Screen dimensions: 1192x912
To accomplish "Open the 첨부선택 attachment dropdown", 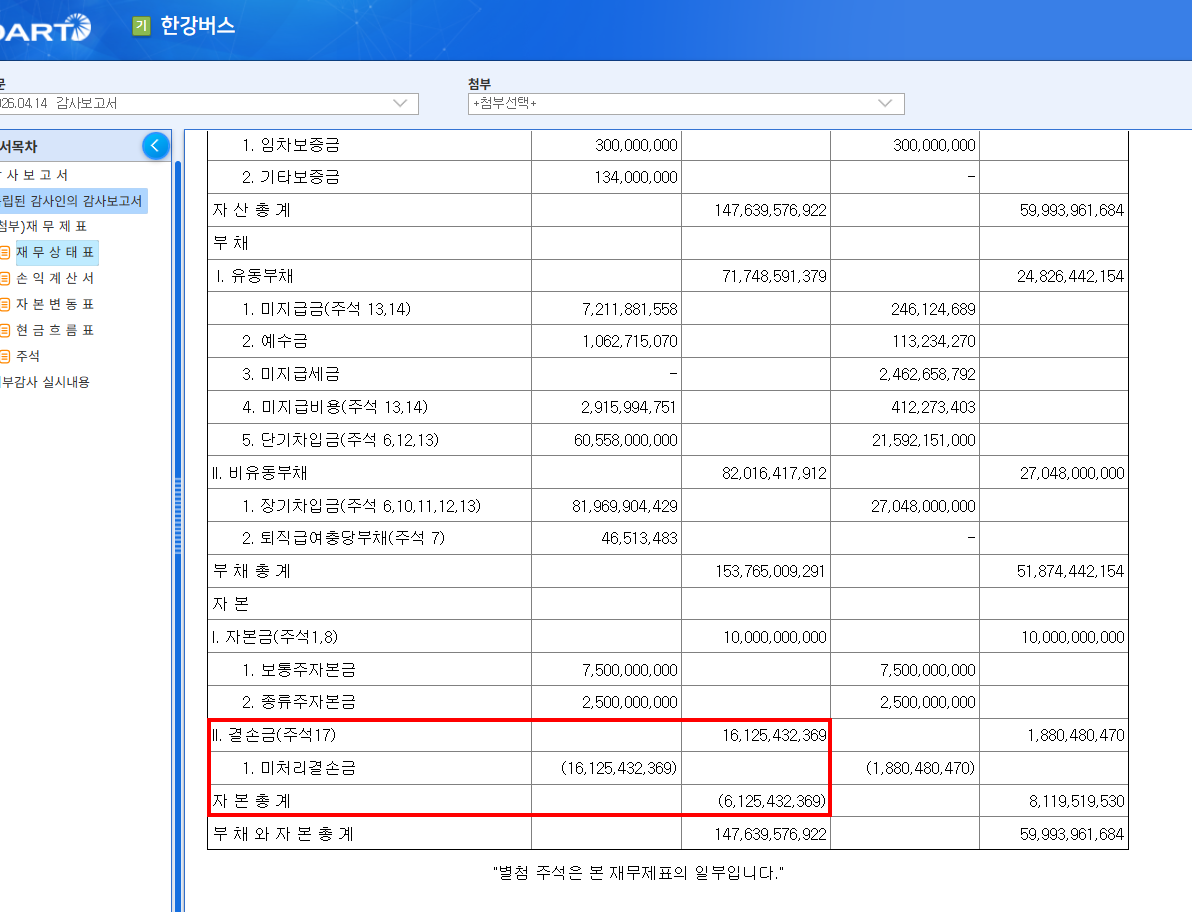I will coord(686,103).
